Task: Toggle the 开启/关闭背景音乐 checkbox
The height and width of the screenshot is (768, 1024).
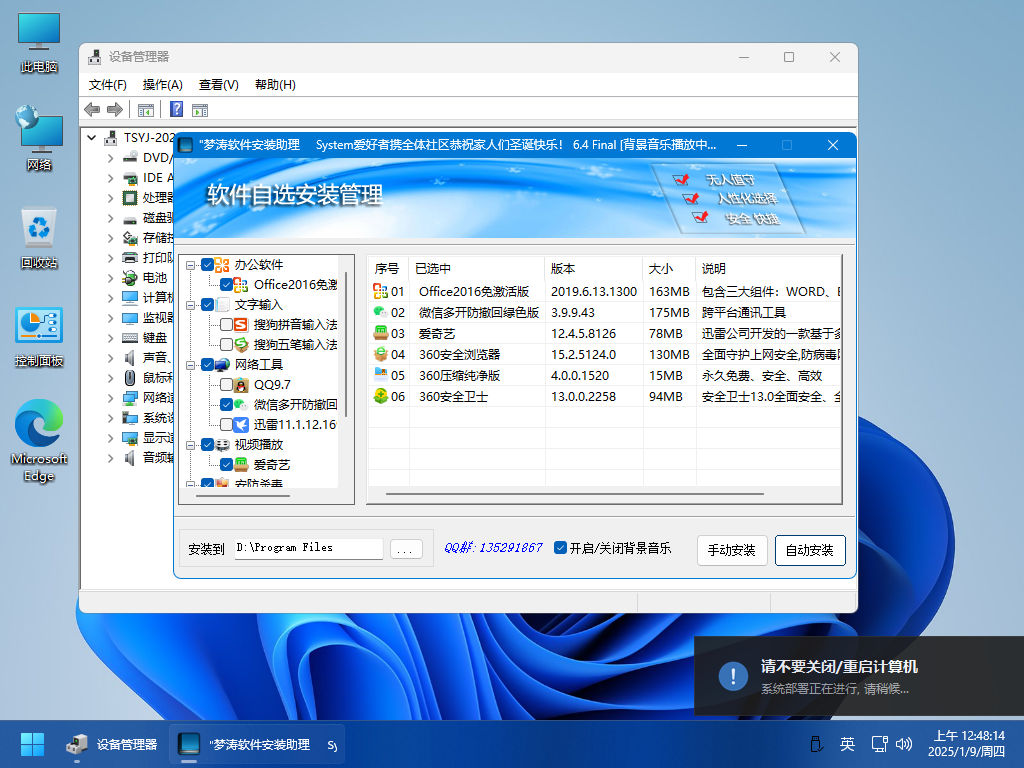Action: pos(560,547)
